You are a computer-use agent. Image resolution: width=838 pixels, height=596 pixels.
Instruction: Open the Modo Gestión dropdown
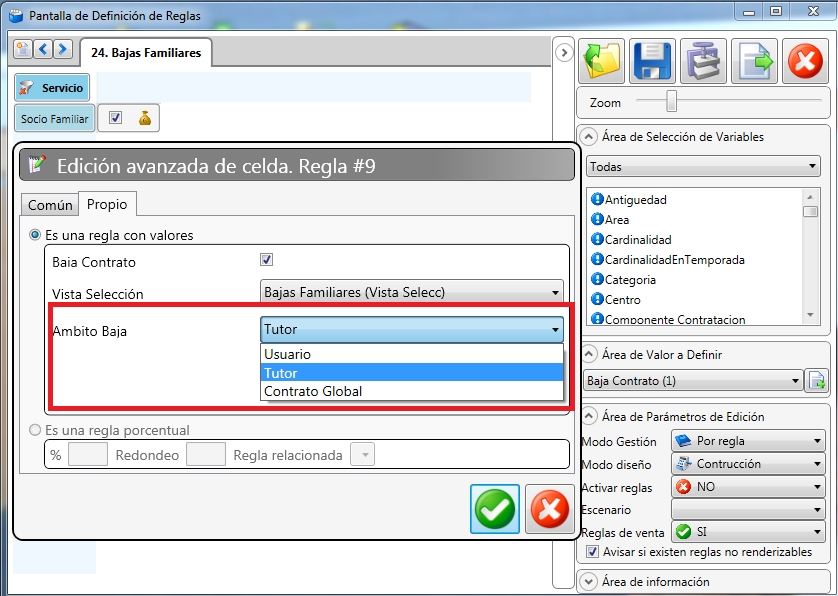748,441
